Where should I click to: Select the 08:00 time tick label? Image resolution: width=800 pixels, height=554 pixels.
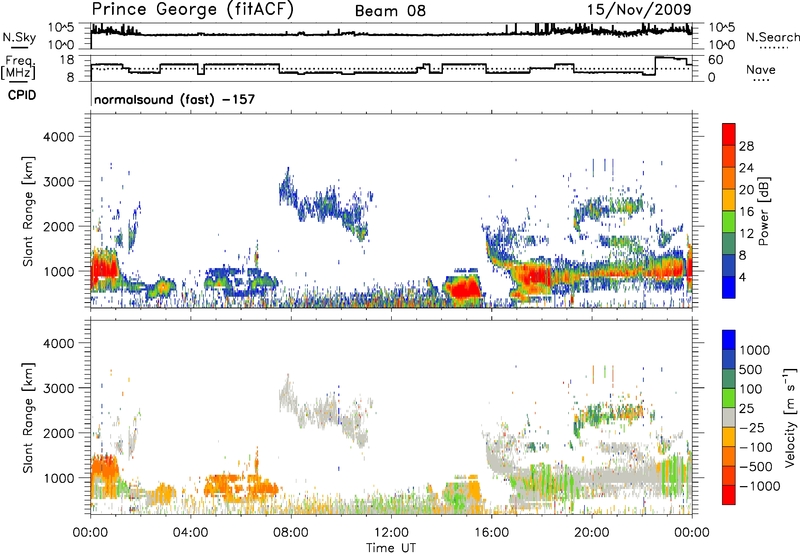290,533
